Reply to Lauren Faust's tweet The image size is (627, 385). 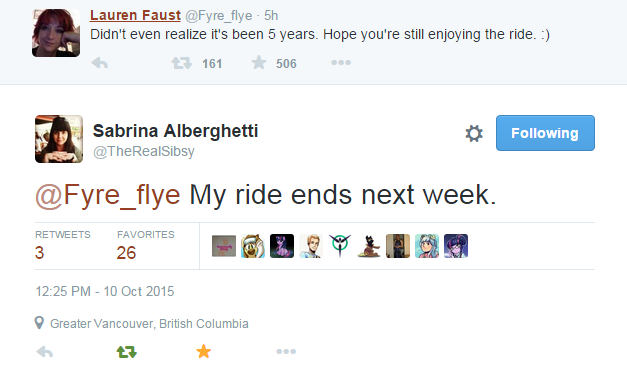click(100, 63)
